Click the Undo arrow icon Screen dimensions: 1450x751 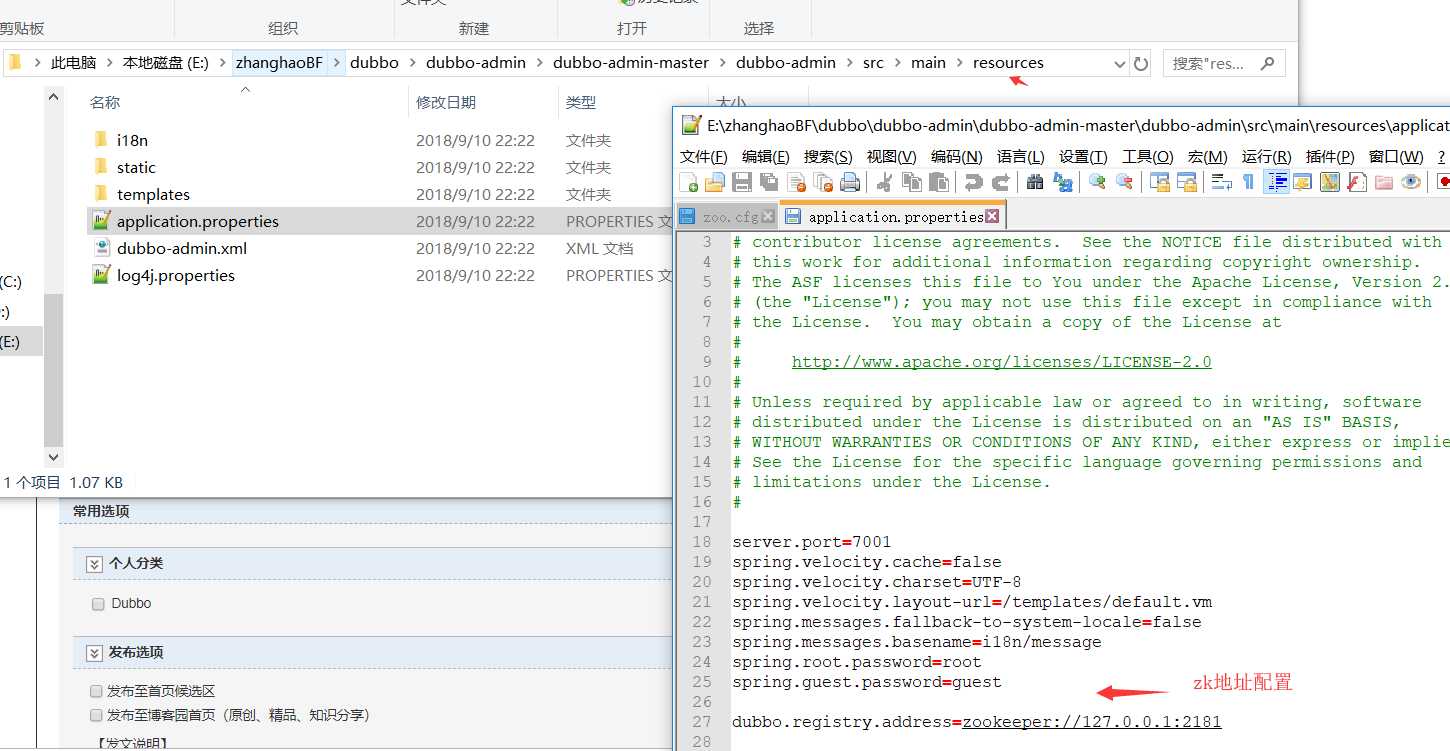tap(972, 182)
